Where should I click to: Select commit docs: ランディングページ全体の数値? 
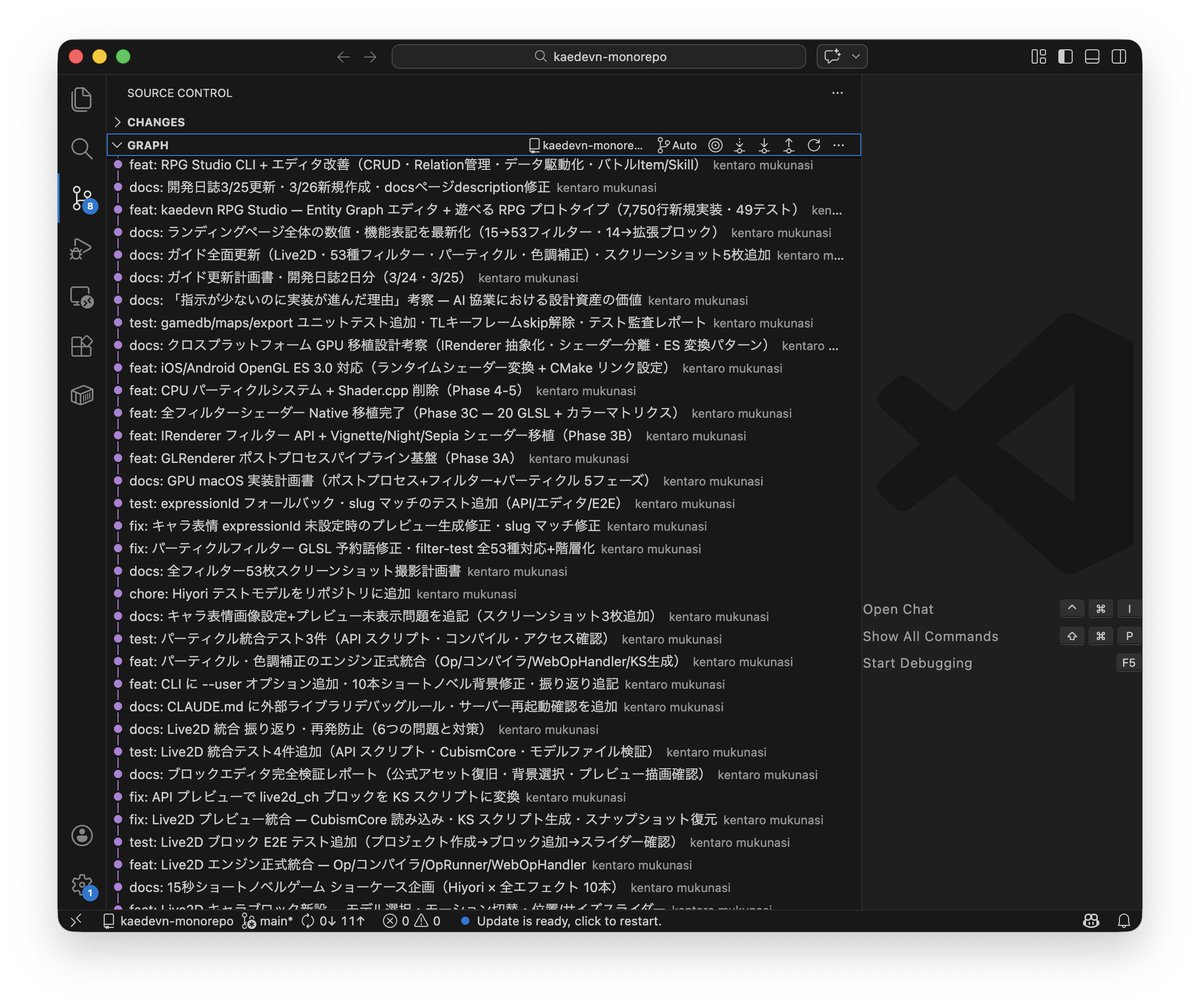click(484, 232)
